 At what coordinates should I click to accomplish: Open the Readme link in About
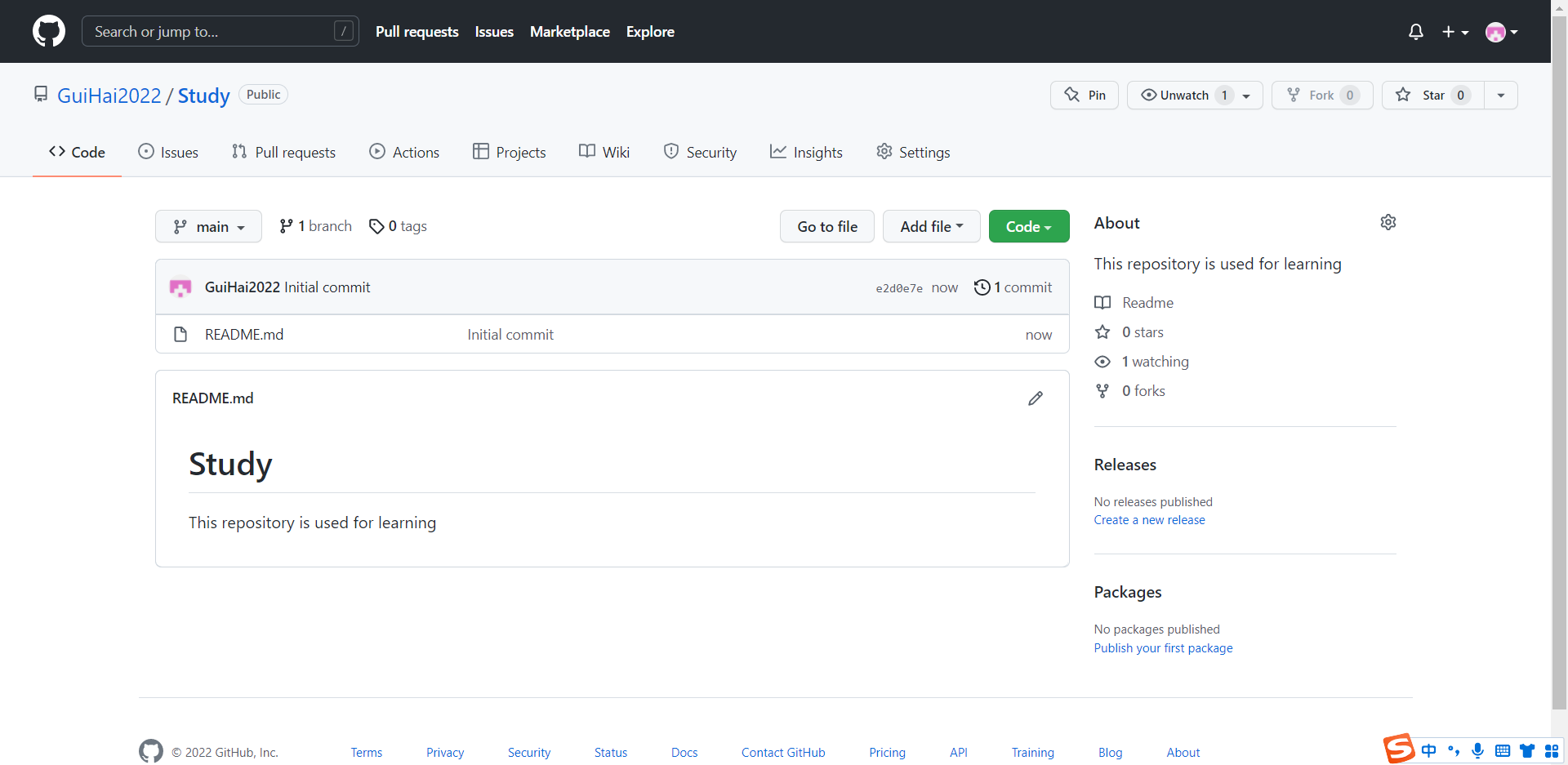[x=1134, y=303]
